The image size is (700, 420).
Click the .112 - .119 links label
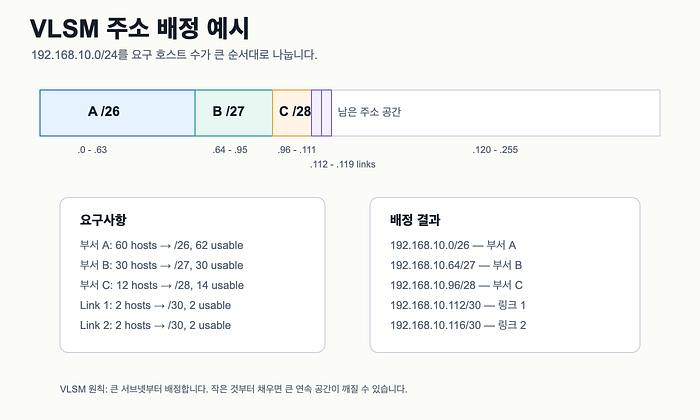pos(343,164)
